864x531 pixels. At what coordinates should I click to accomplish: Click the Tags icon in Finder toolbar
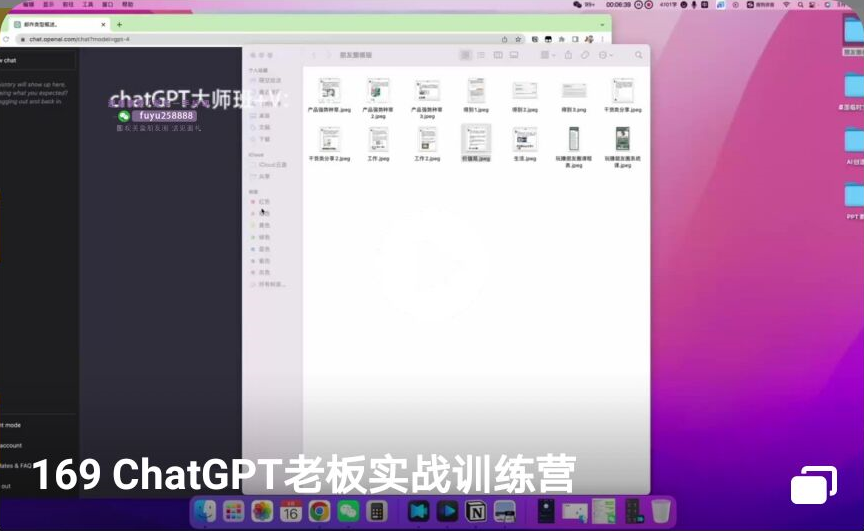coord(585,55)
